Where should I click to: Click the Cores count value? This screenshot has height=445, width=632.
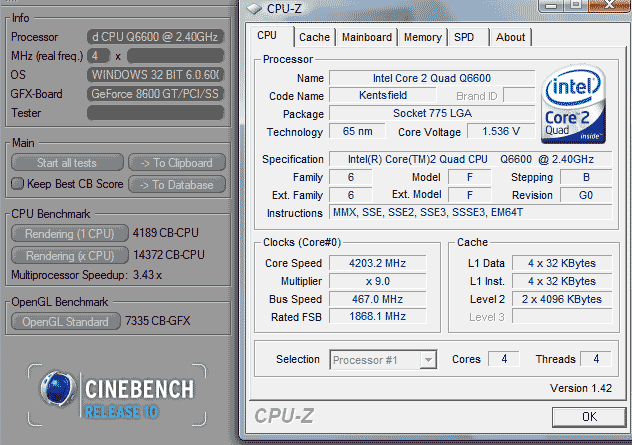click(x=504, y=359)
